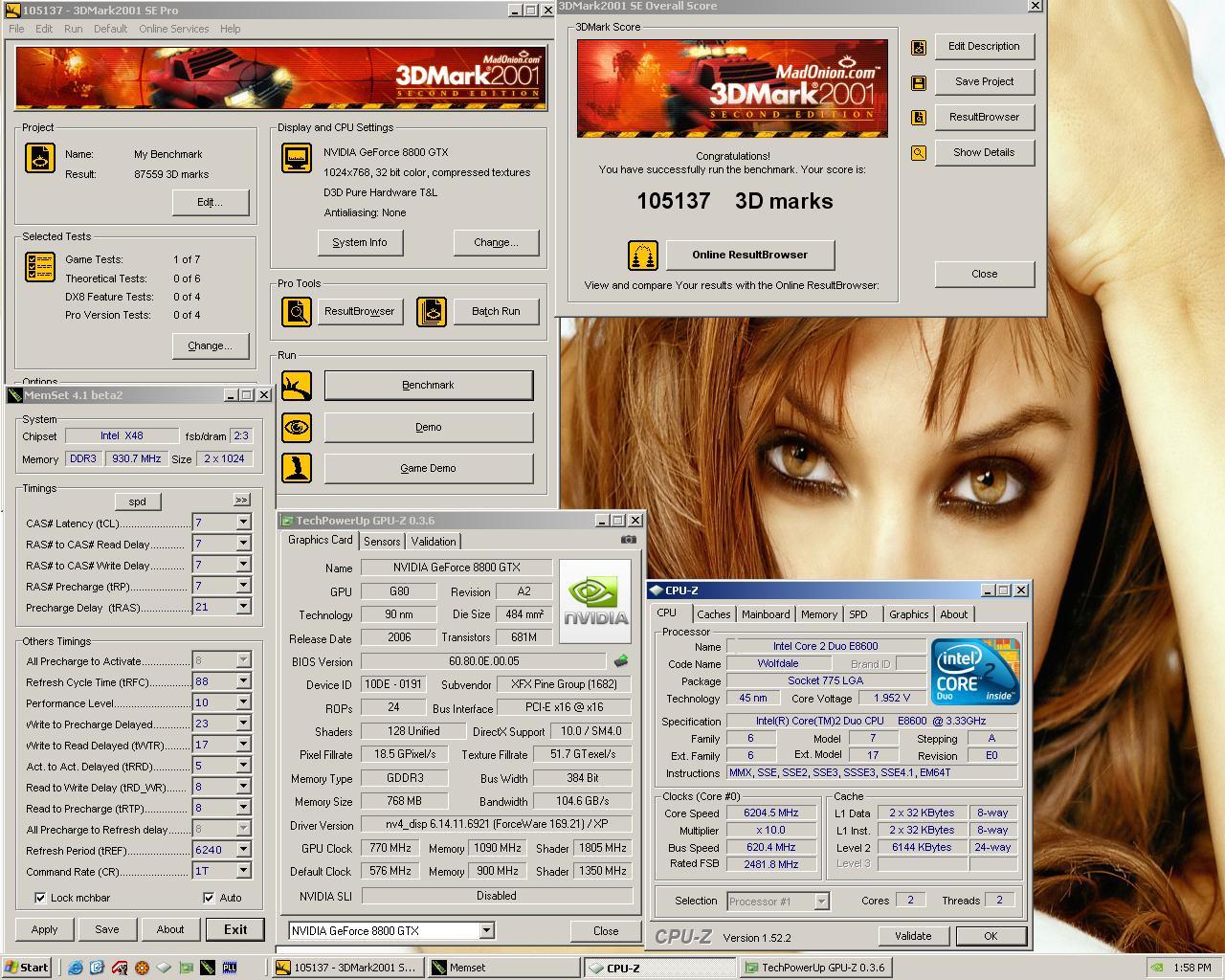
Task: Click the Project icon in 3DMark
Action: (x=40, y=159)
